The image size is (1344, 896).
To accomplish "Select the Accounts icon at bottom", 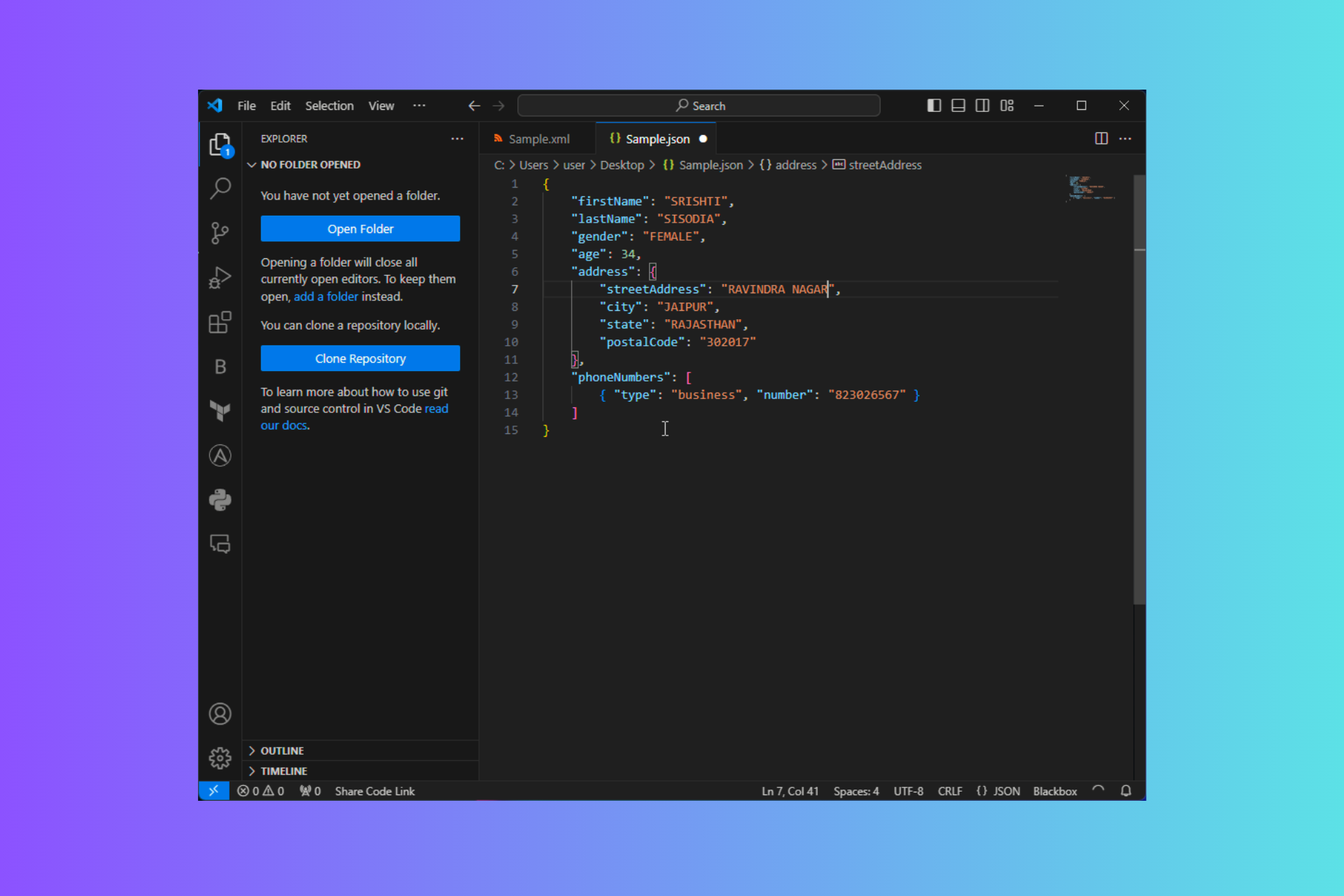I will click(220, 713).
